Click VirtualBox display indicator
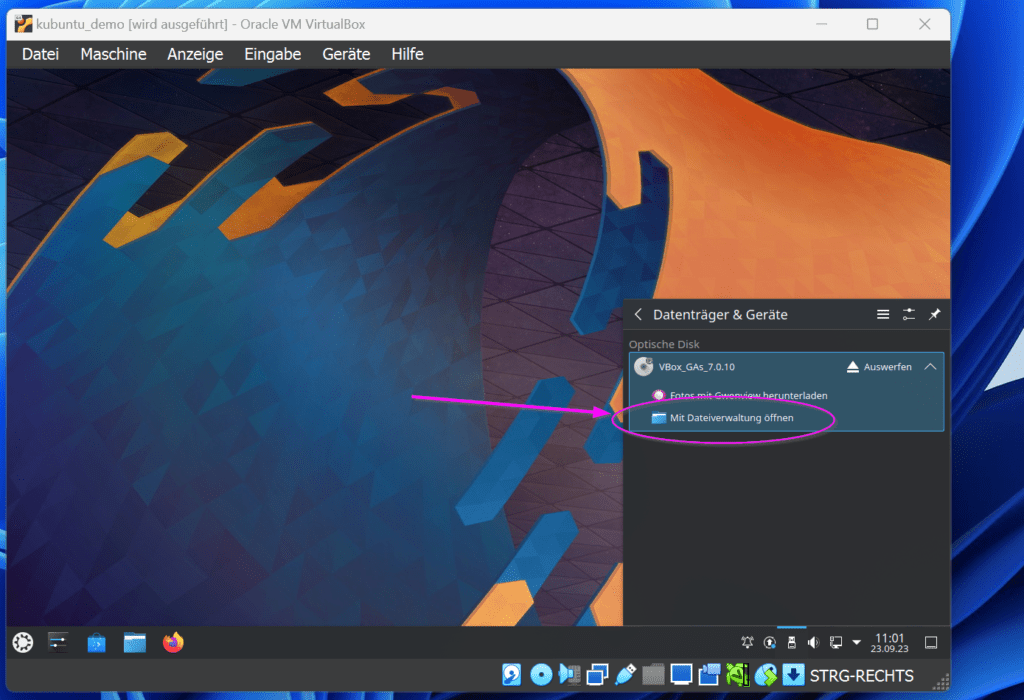 pos(681,675)
